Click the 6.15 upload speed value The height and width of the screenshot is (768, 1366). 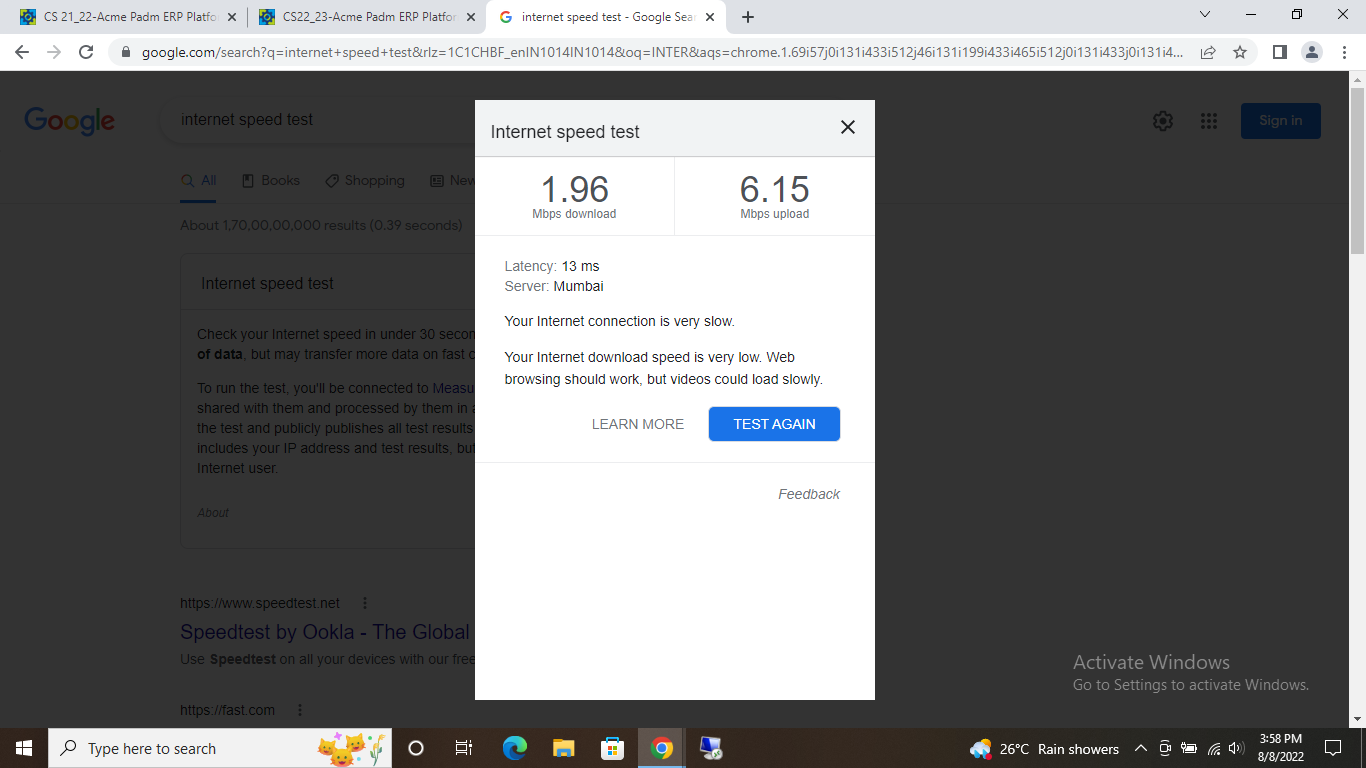point(775,190)
